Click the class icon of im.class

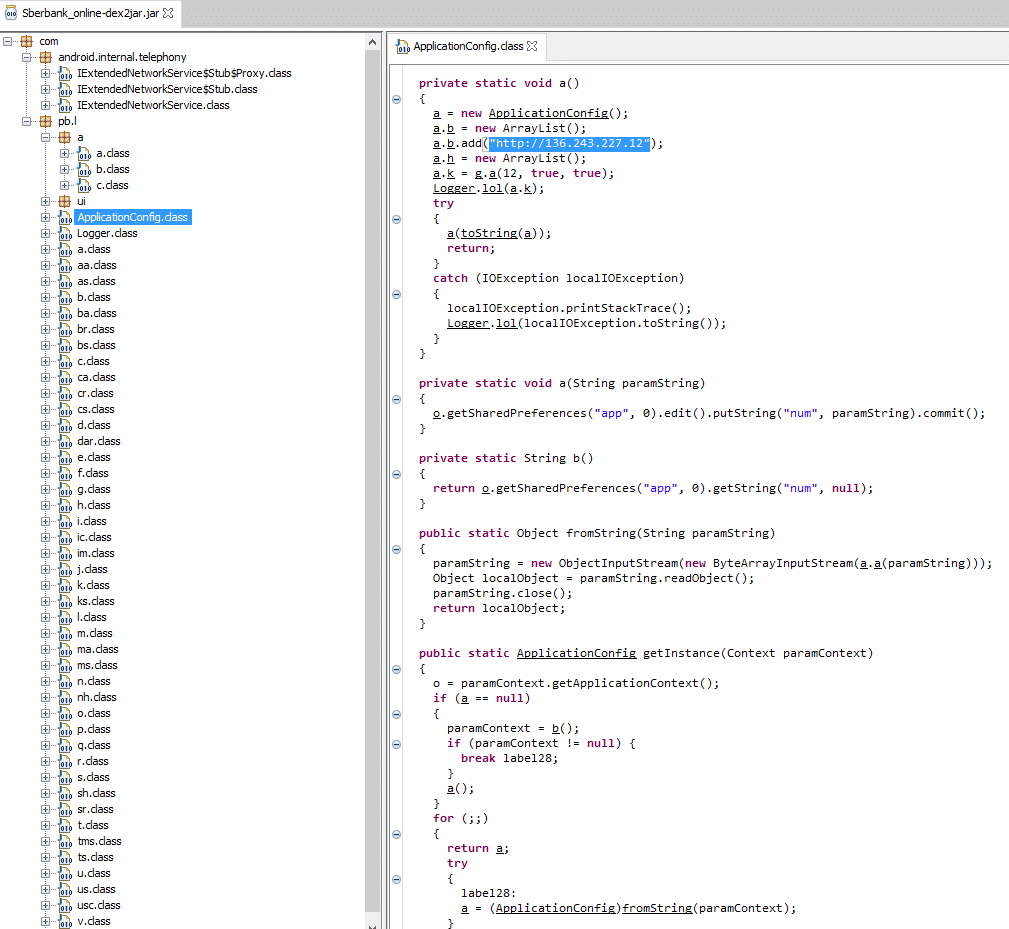[64, 553]
